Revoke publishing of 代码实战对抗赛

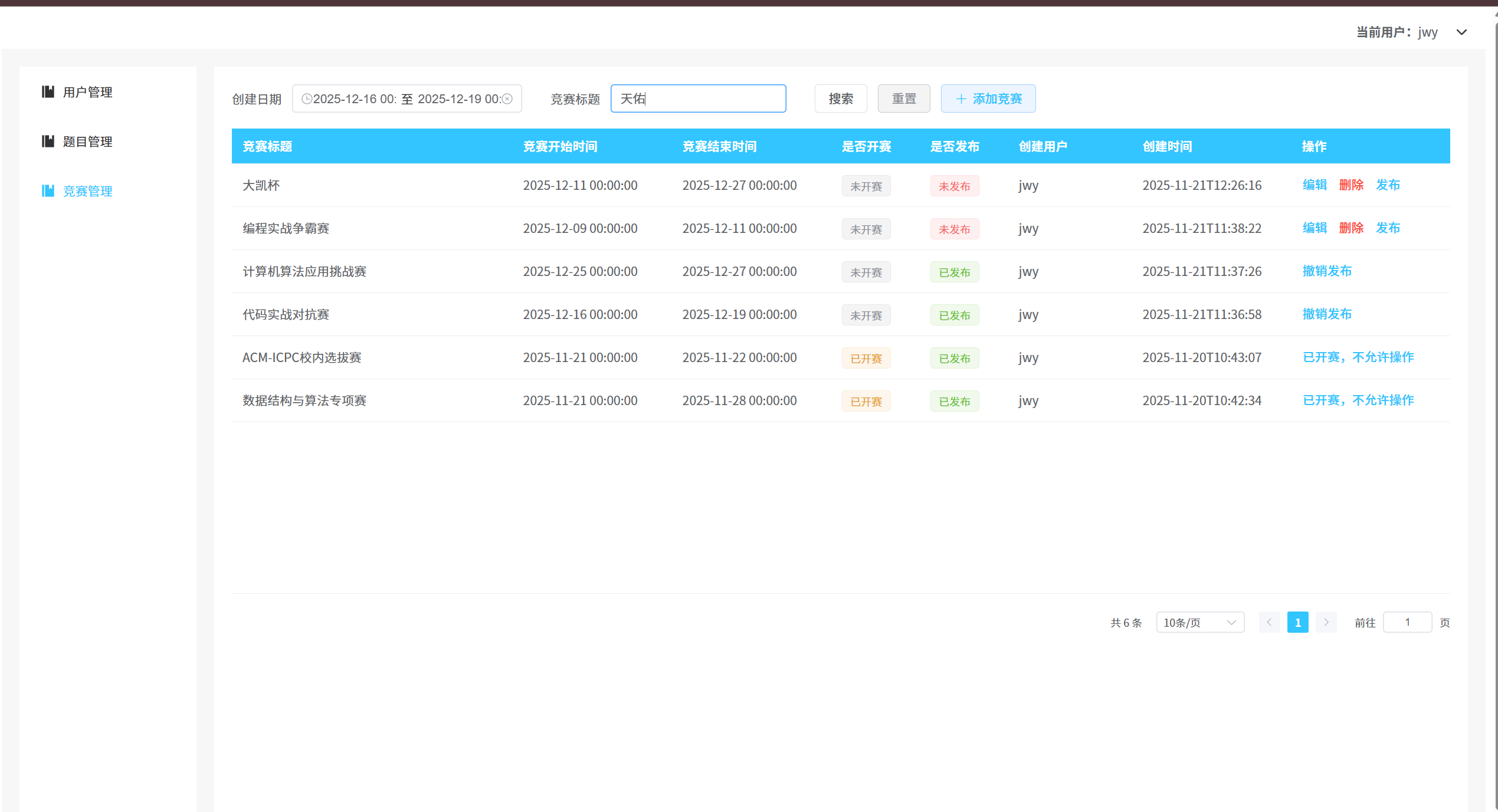pos(1327,314)
